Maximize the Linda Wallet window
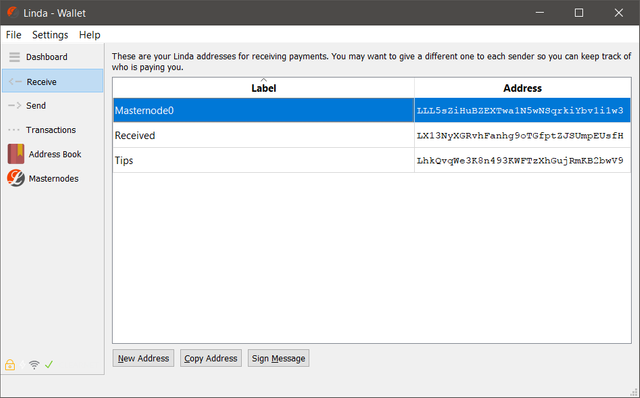 click(x=579, y=13)
